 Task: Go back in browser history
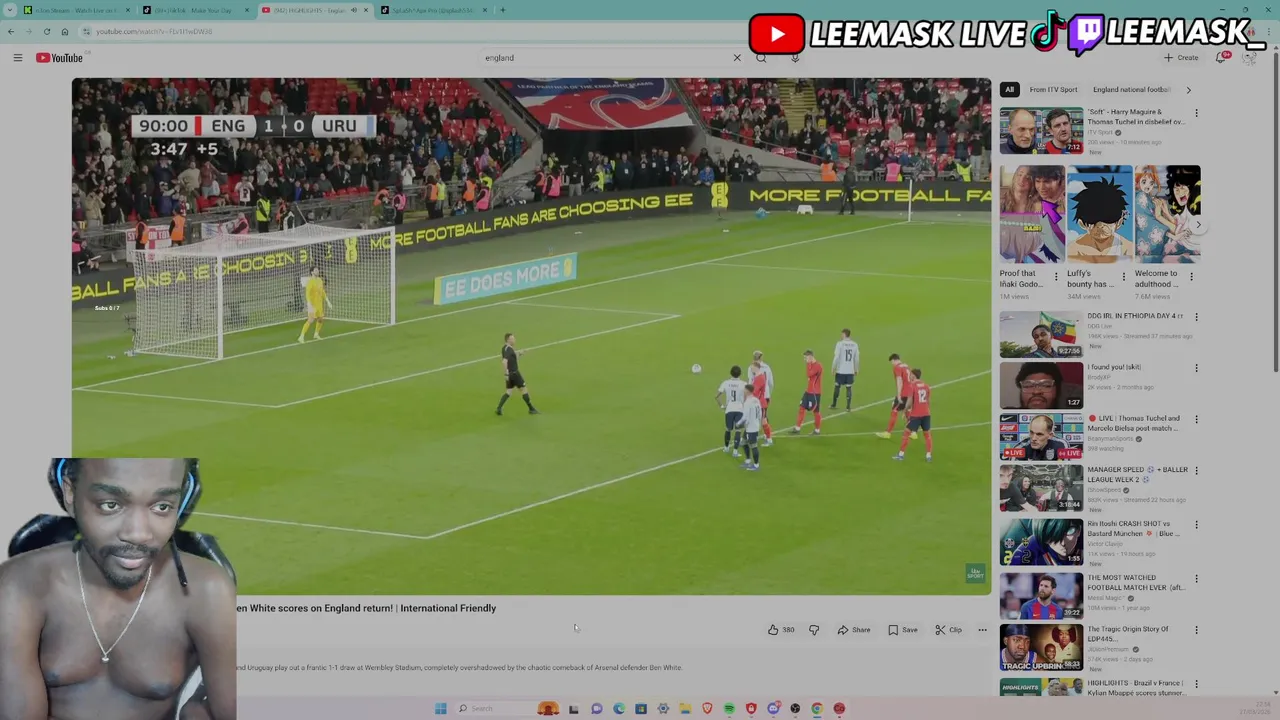(11, 31)
